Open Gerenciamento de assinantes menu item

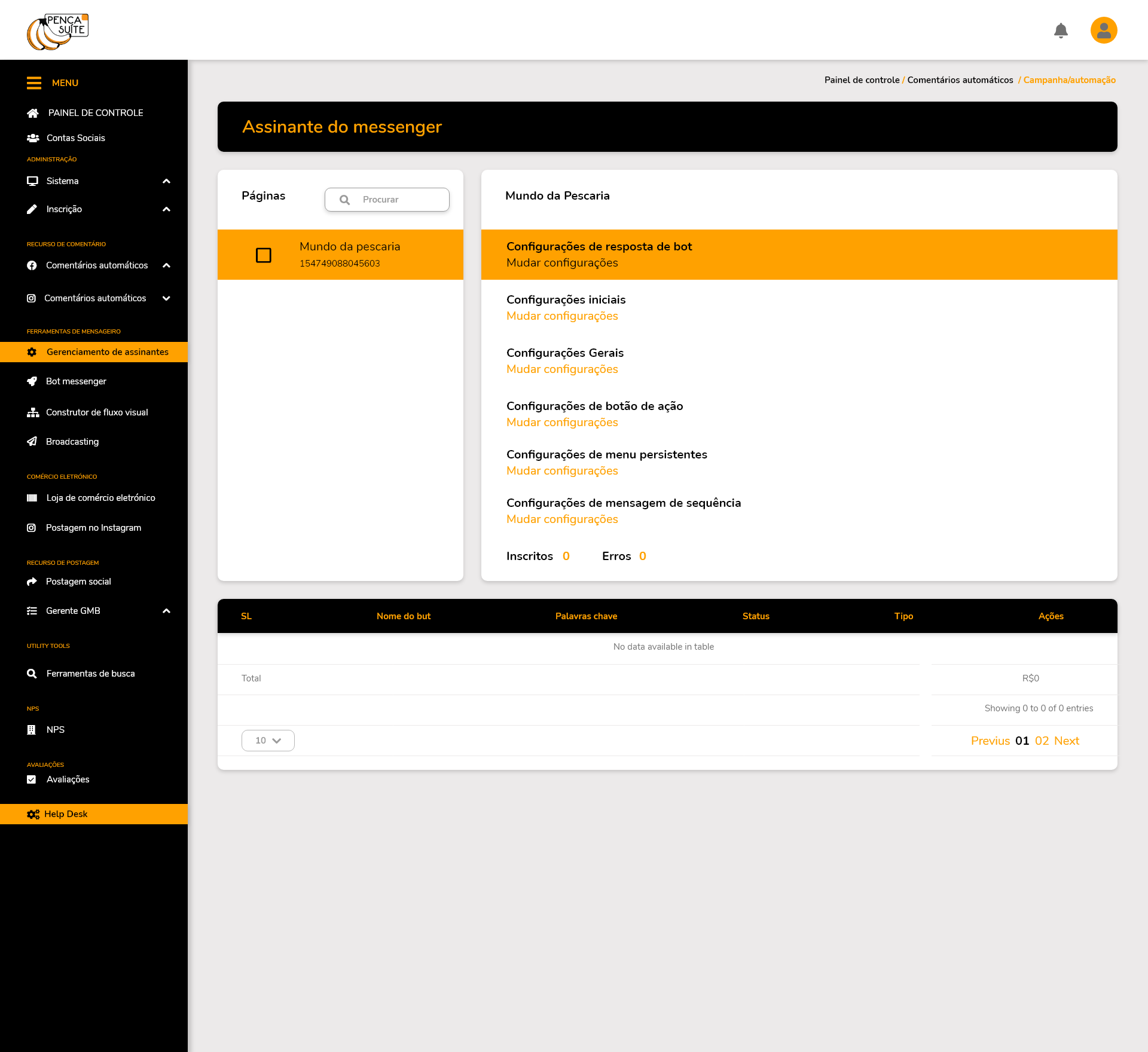coord(108,352)
